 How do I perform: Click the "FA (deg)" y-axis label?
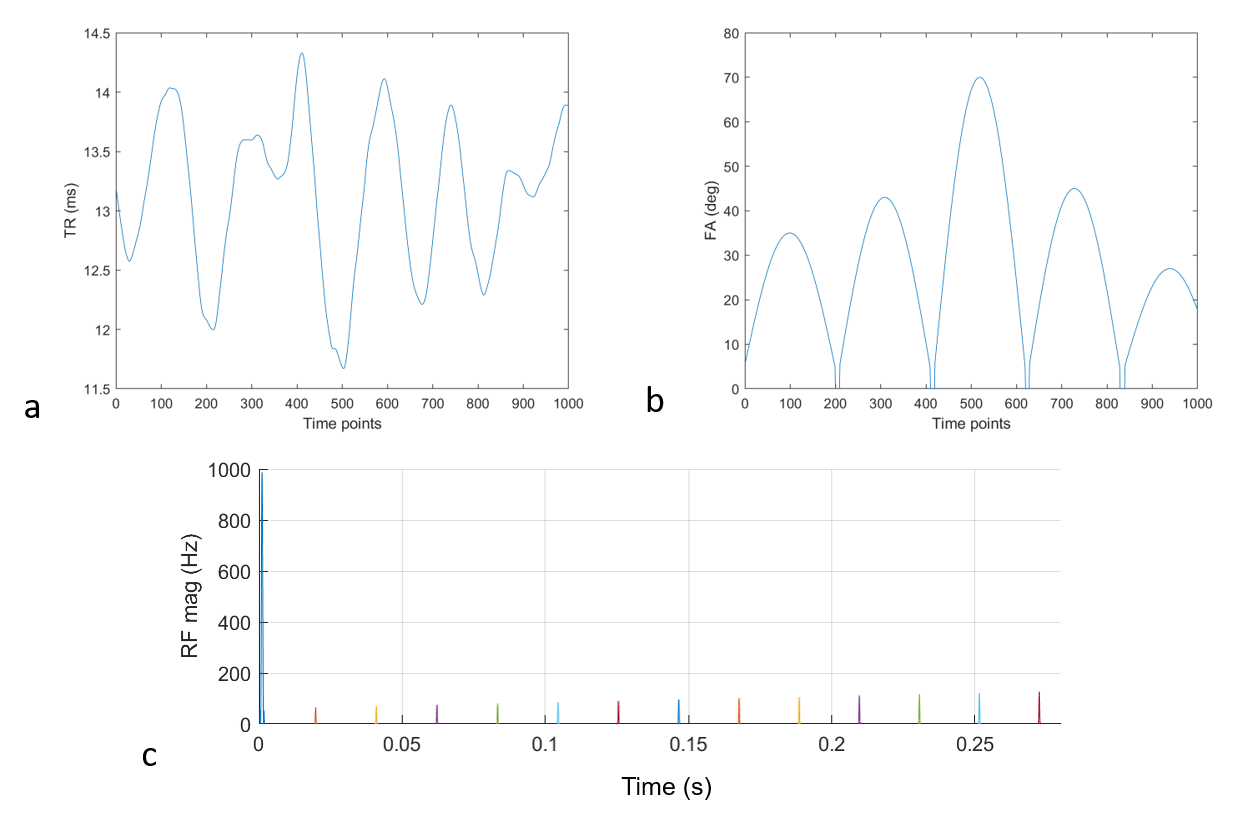[725, 211]
